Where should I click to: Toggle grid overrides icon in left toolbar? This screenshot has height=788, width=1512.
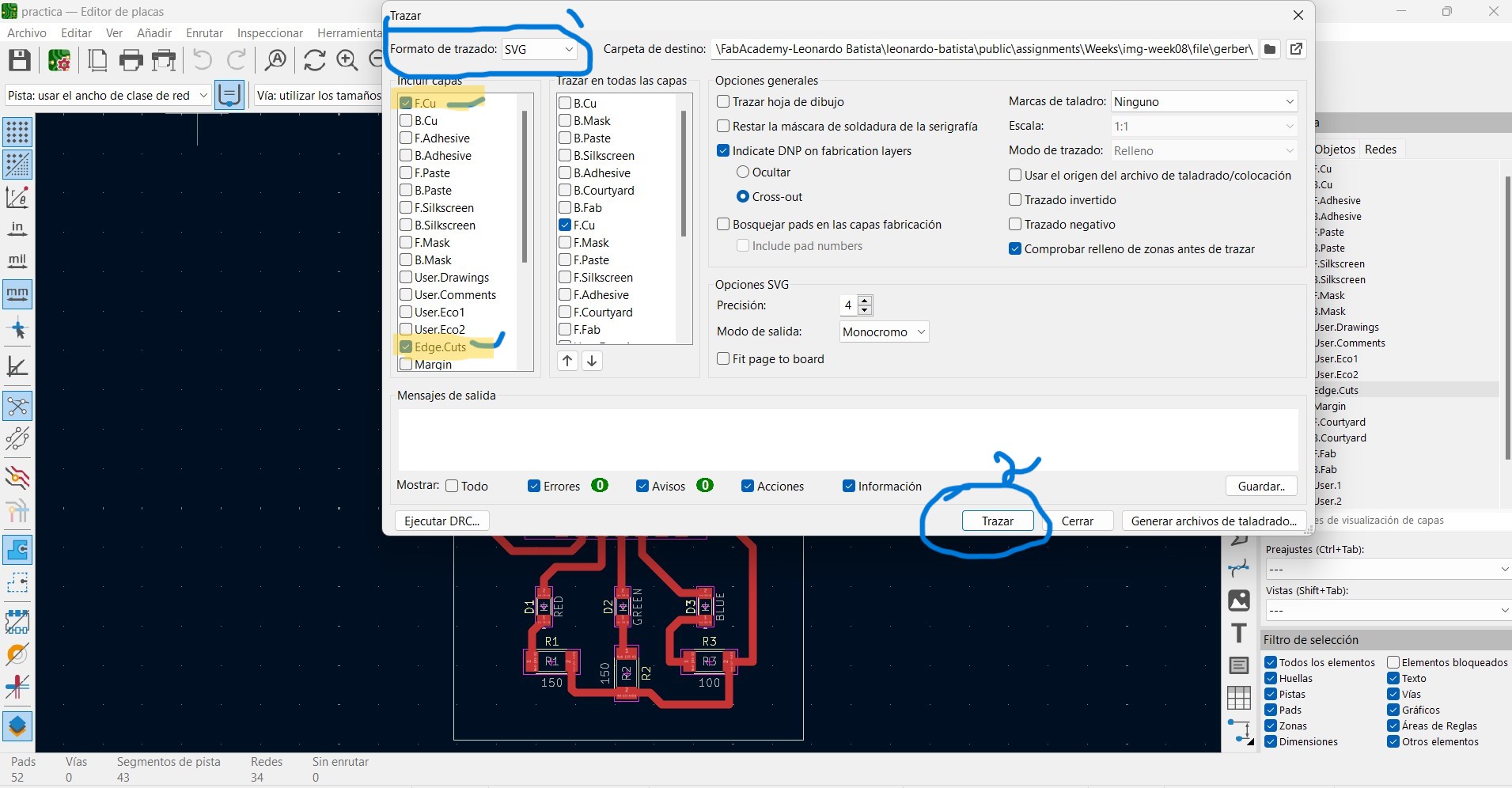tap(17, 164)
